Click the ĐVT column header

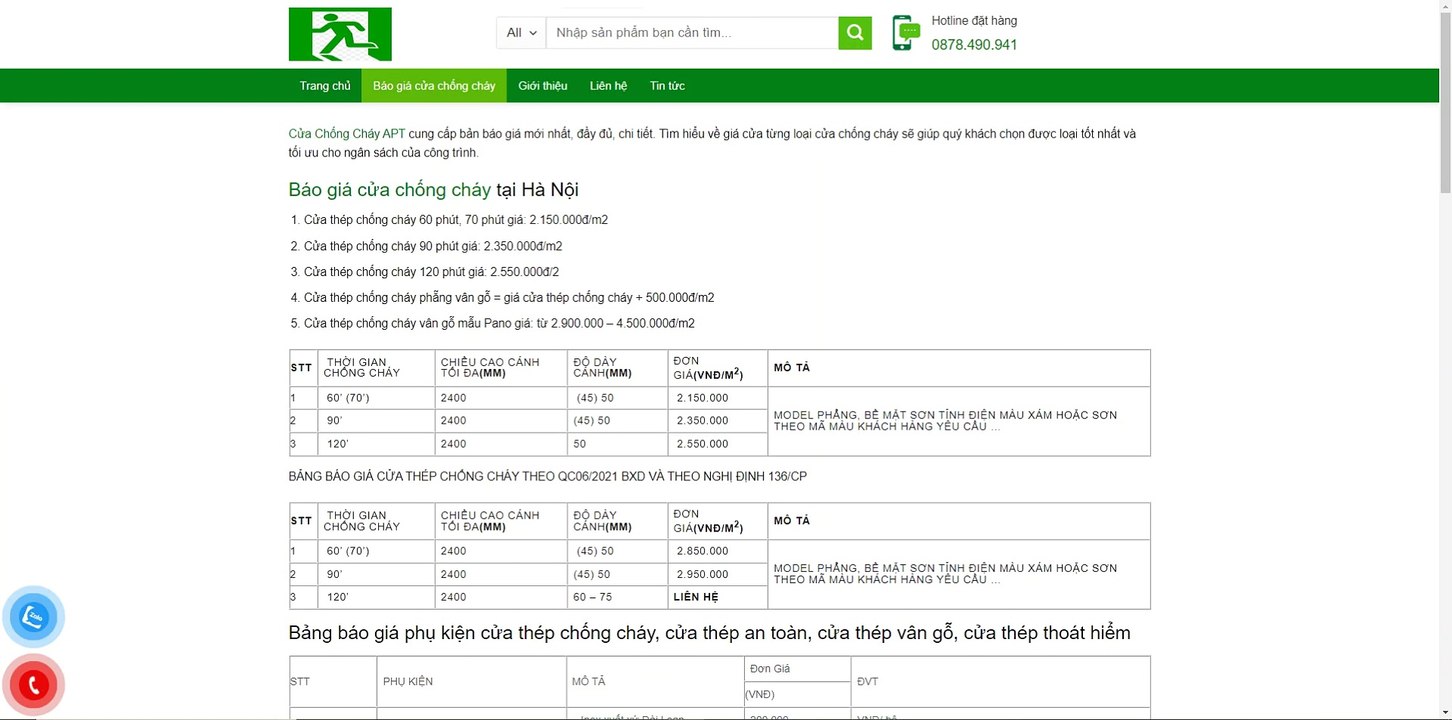pos(1000,682)
